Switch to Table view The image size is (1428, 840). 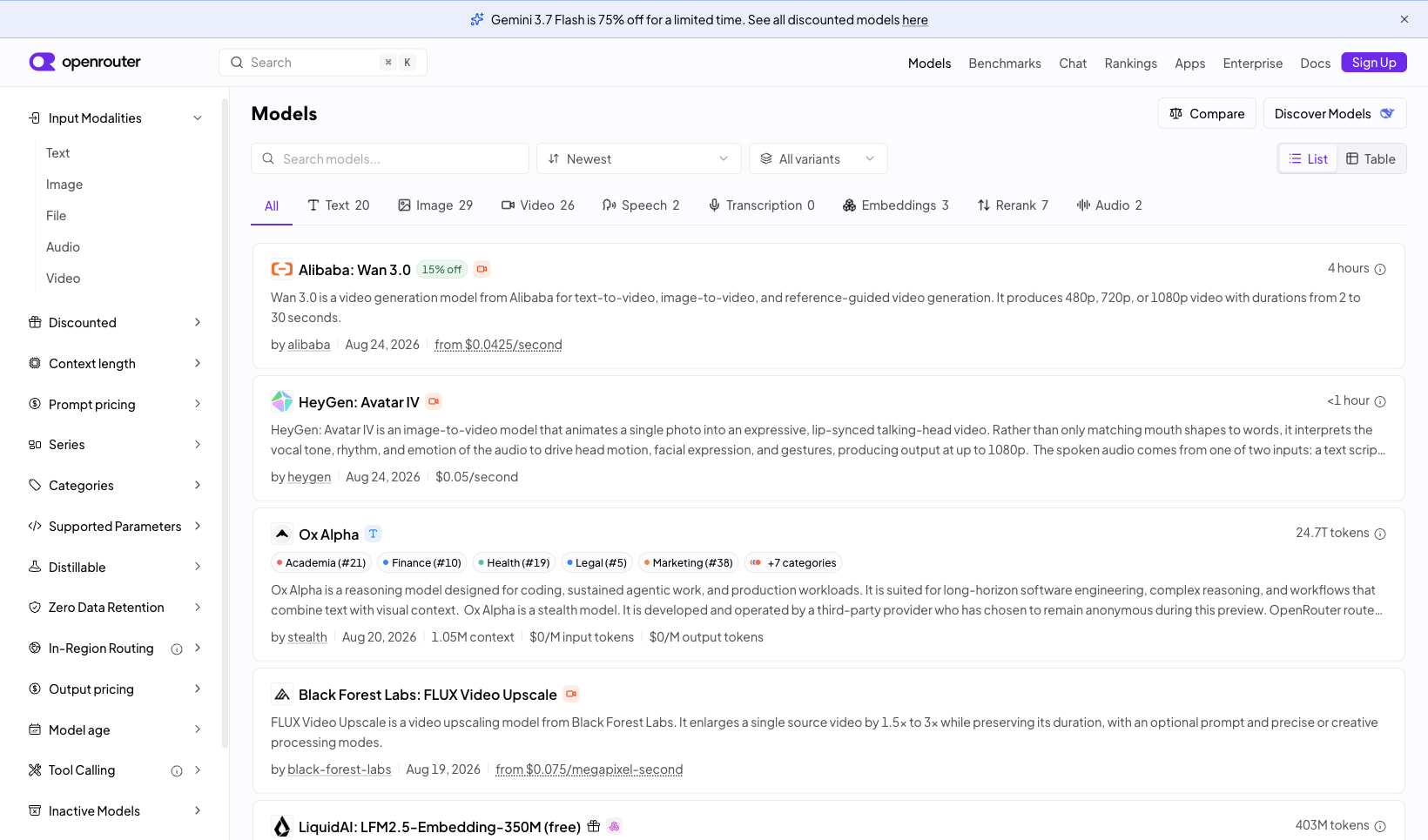pyautogui.click(x=1371, y=158)
